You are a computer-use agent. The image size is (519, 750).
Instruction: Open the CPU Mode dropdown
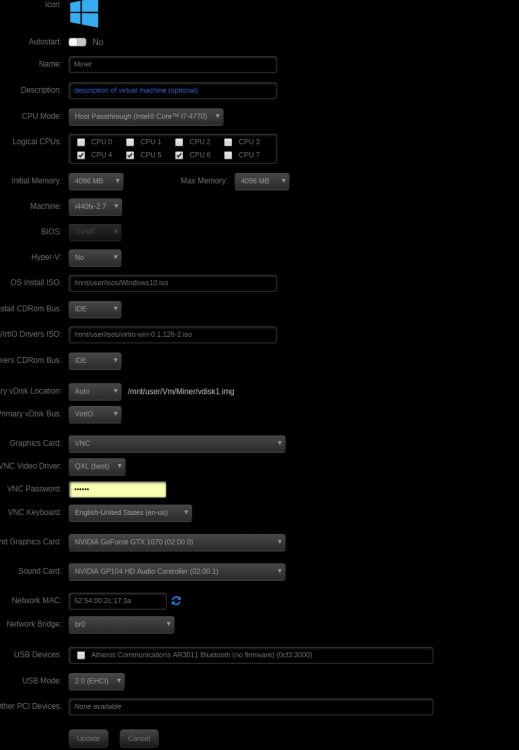[x=146, y=117]
